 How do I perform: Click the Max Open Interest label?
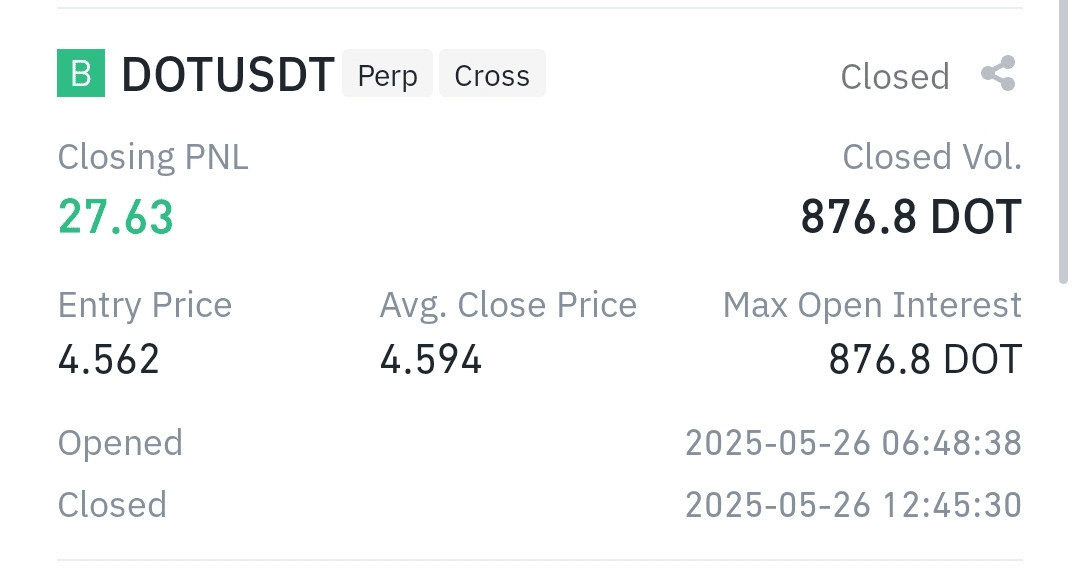[872, 305]
